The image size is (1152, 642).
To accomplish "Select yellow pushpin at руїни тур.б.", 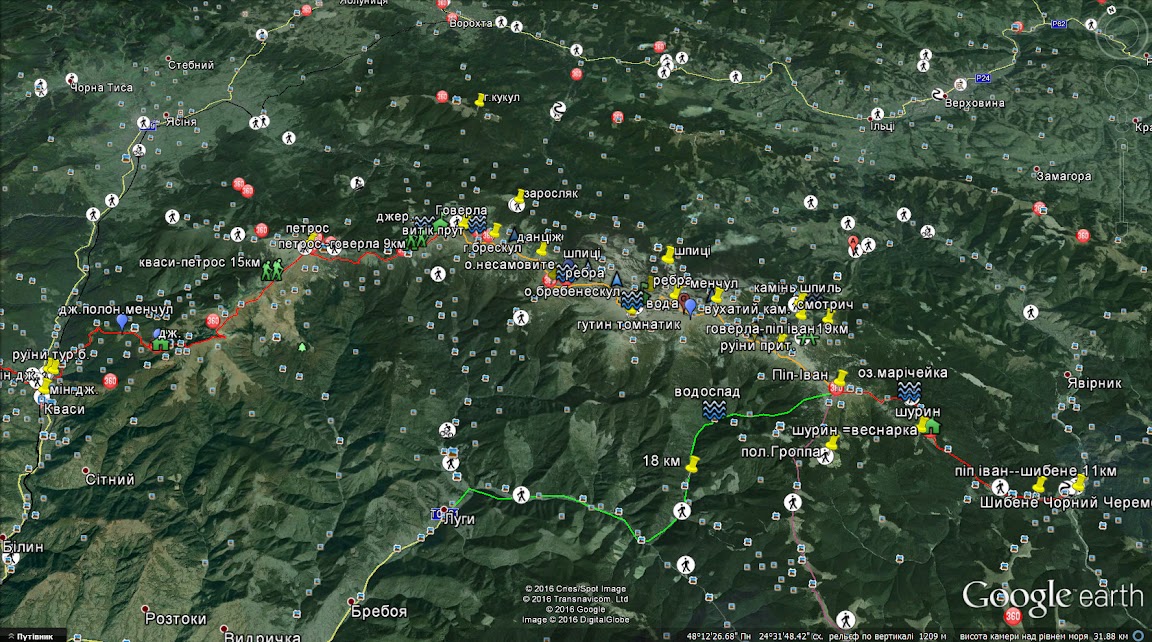I will [x=51, y=367].
